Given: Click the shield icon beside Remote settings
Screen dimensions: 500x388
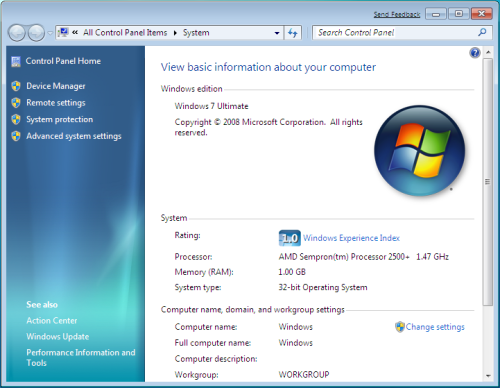Looking at the screenshot, I should click(16, 103).
